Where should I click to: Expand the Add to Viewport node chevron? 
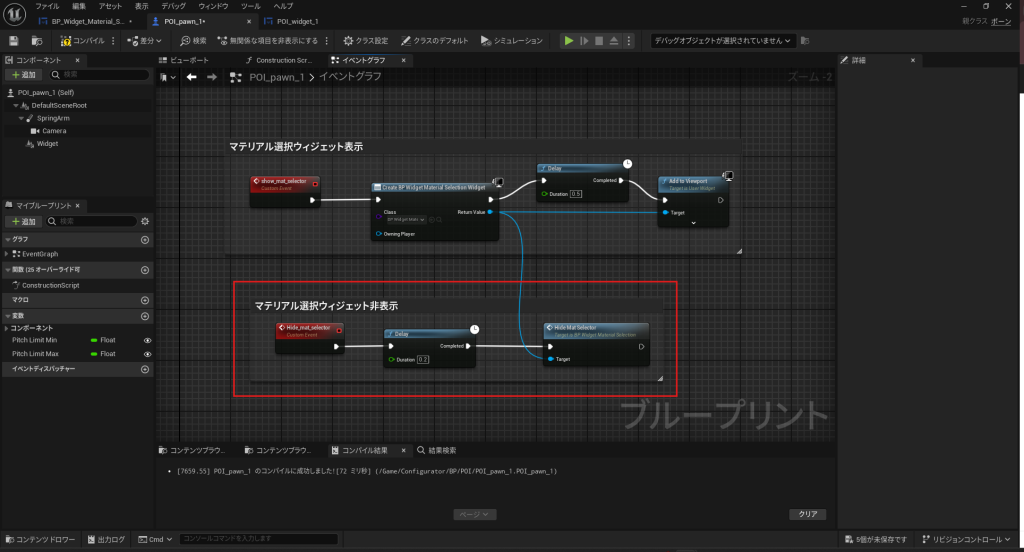point(693,223)
